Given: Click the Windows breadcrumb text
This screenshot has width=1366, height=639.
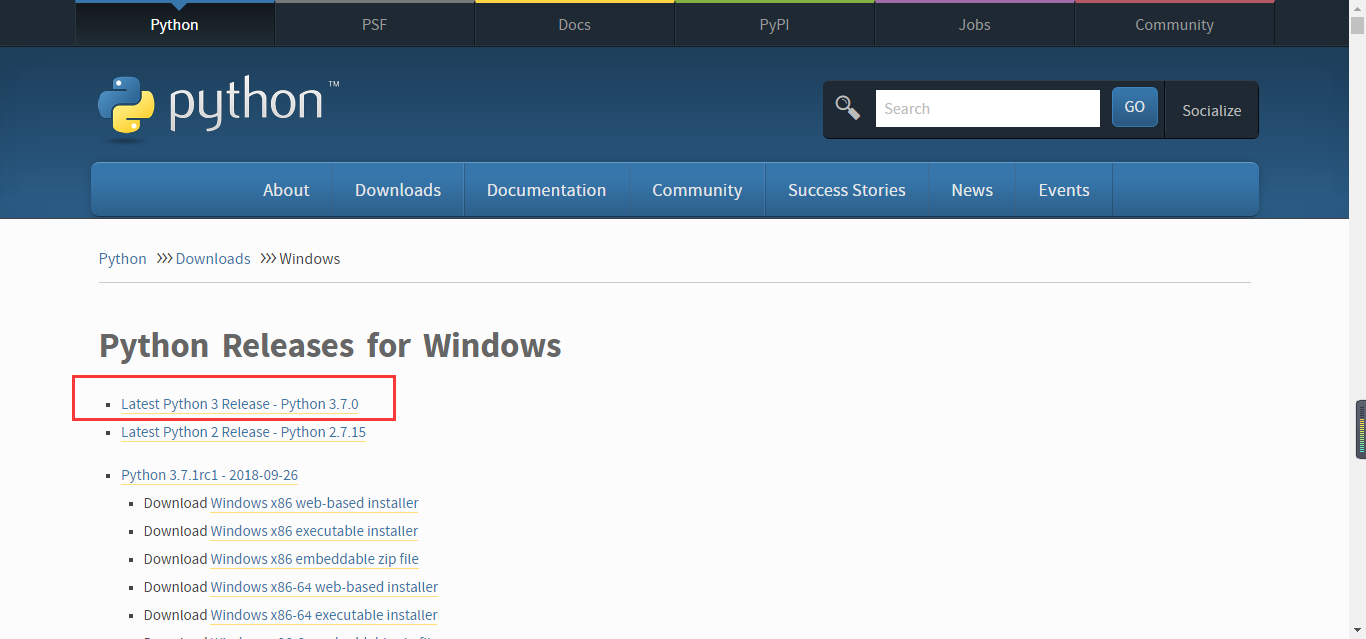Looking at the screenshot, I should [x=310, y=259].
